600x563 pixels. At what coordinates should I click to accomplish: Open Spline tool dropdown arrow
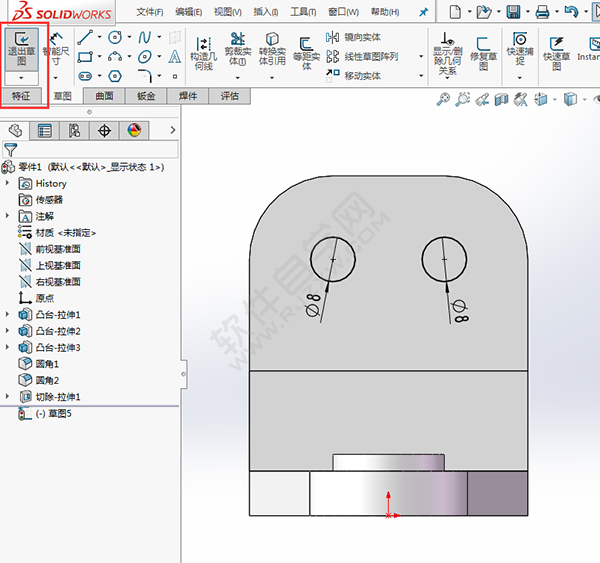[x=159, y=37]
